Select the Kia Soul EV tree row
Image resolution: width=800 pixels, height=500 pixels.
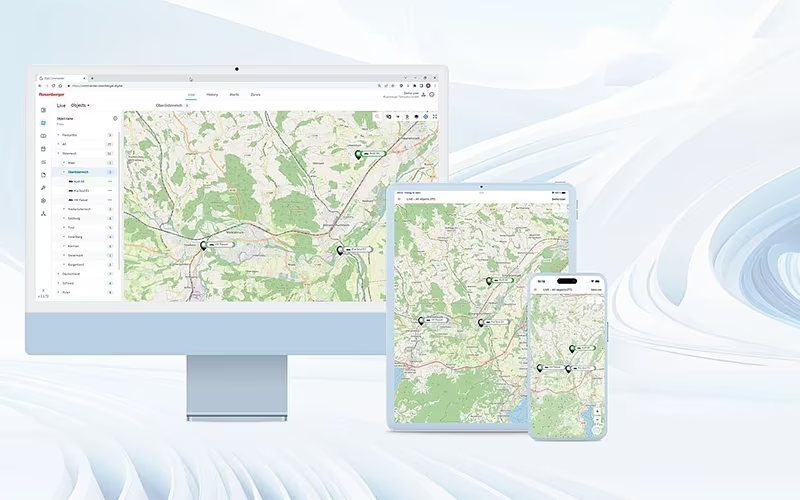(85, 191)
